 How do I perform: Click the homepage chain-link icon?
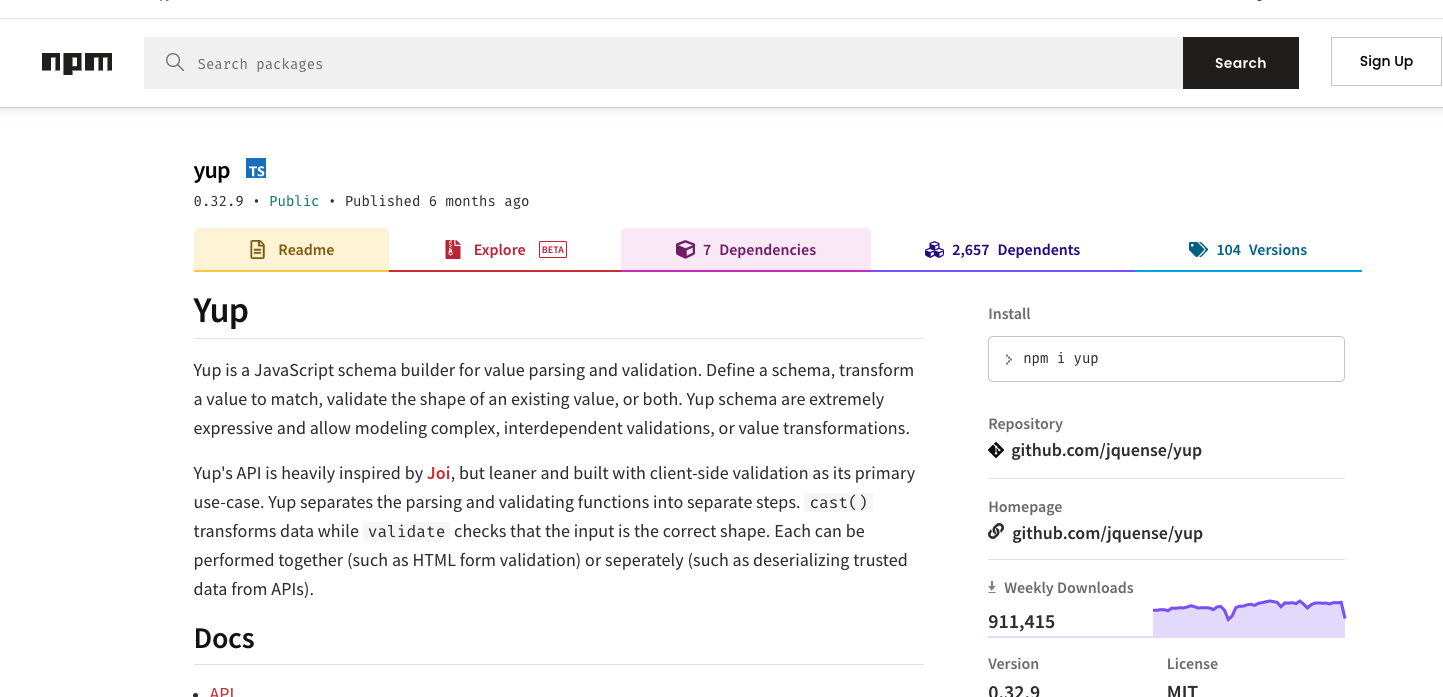click(x=996, y=532)
